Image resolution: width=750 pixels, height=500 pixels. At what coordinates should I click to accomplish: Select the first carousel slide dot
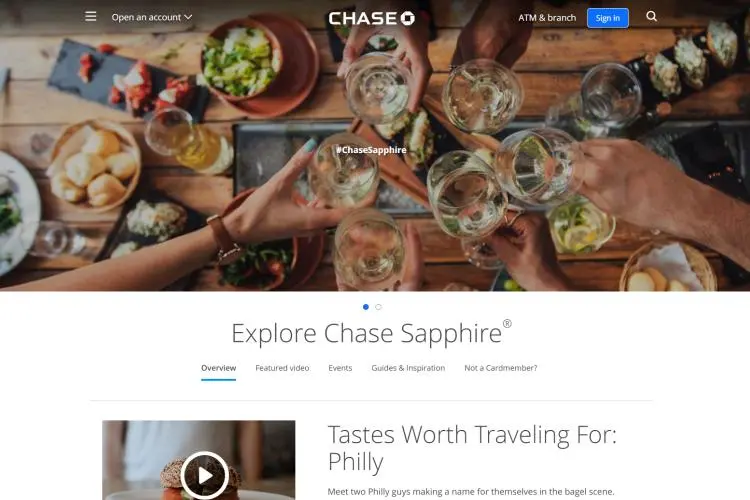pos(366,307)
